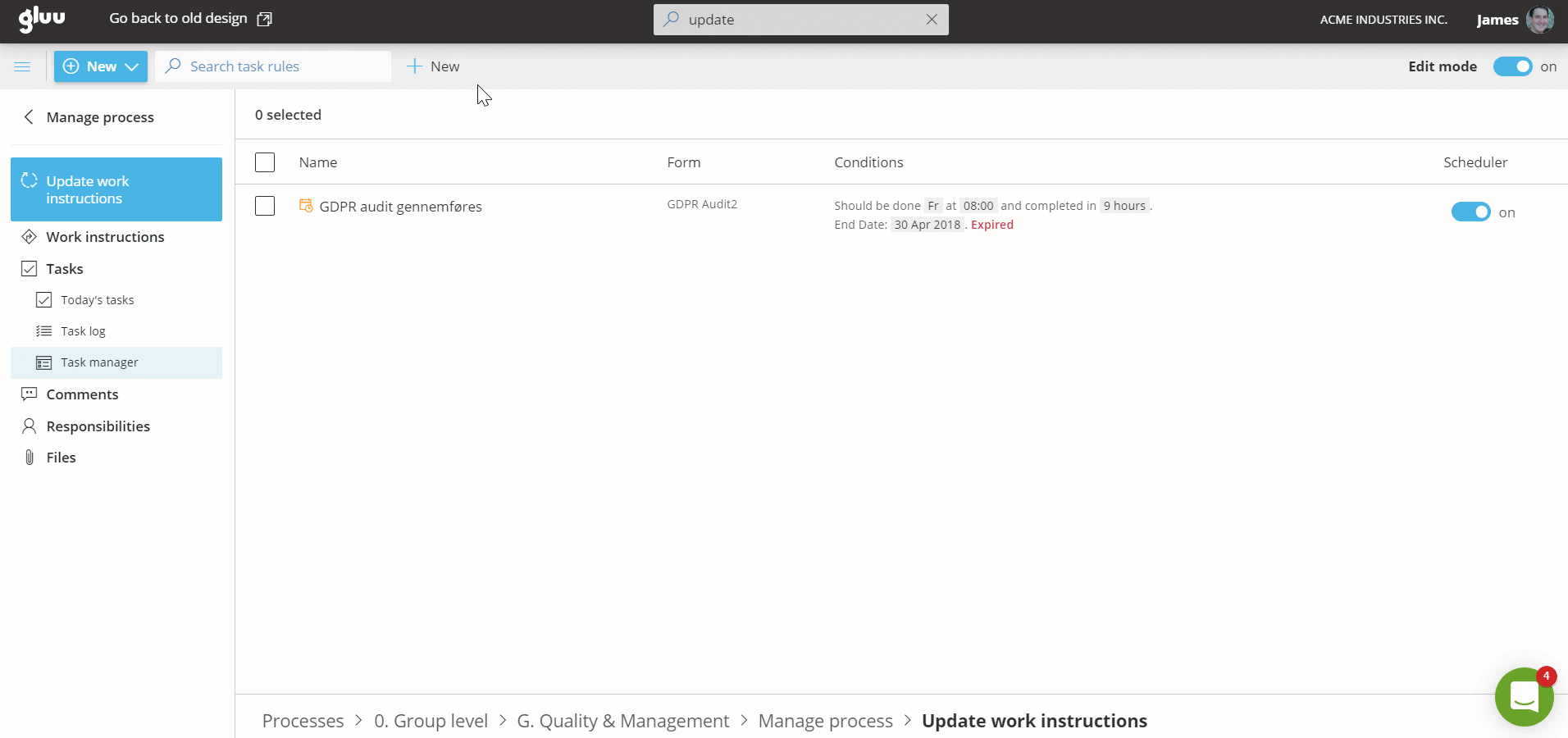Clear the search with the X icon

click(932, 20)
